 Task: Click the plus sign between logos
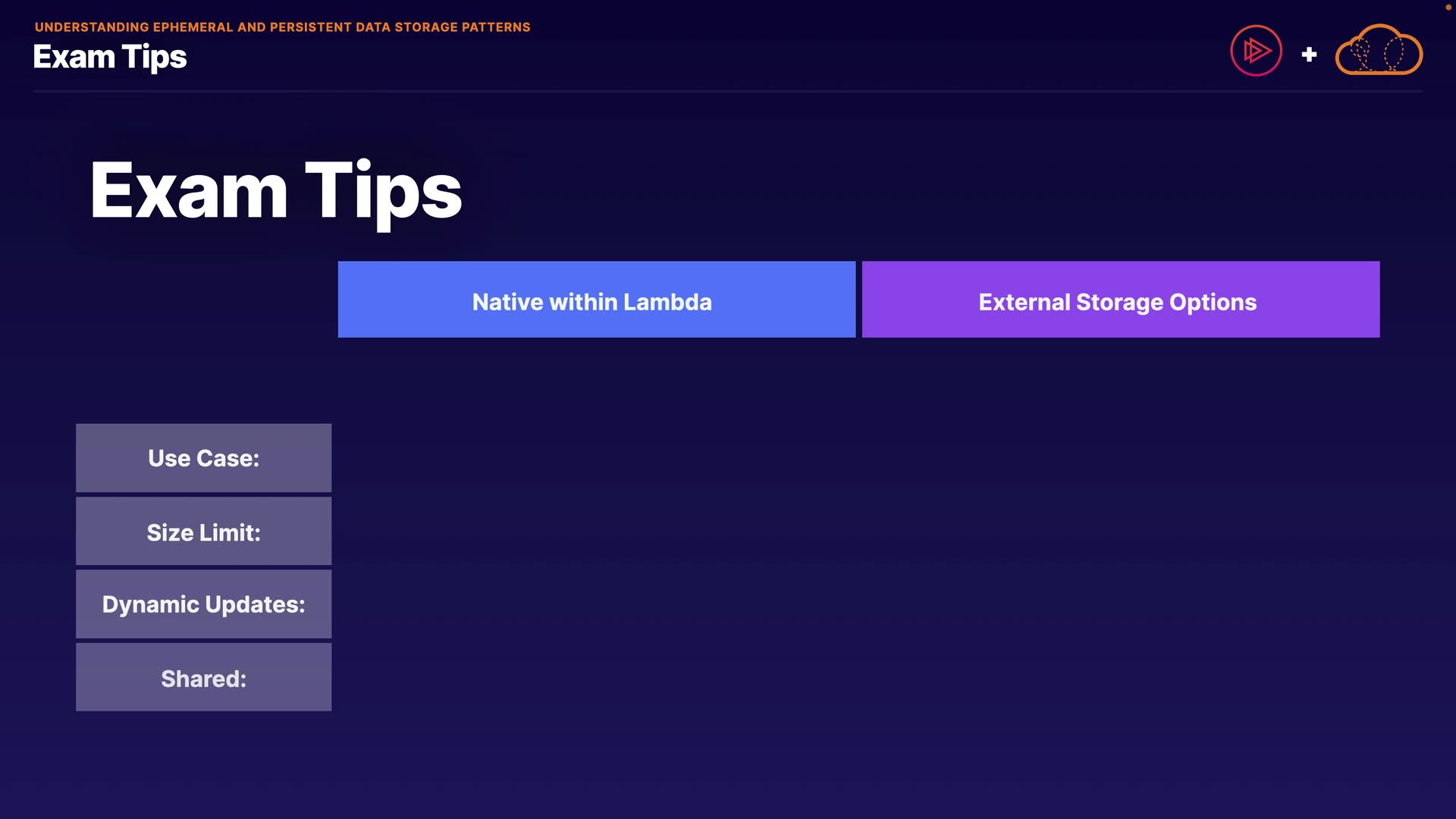coord(1309,55)
